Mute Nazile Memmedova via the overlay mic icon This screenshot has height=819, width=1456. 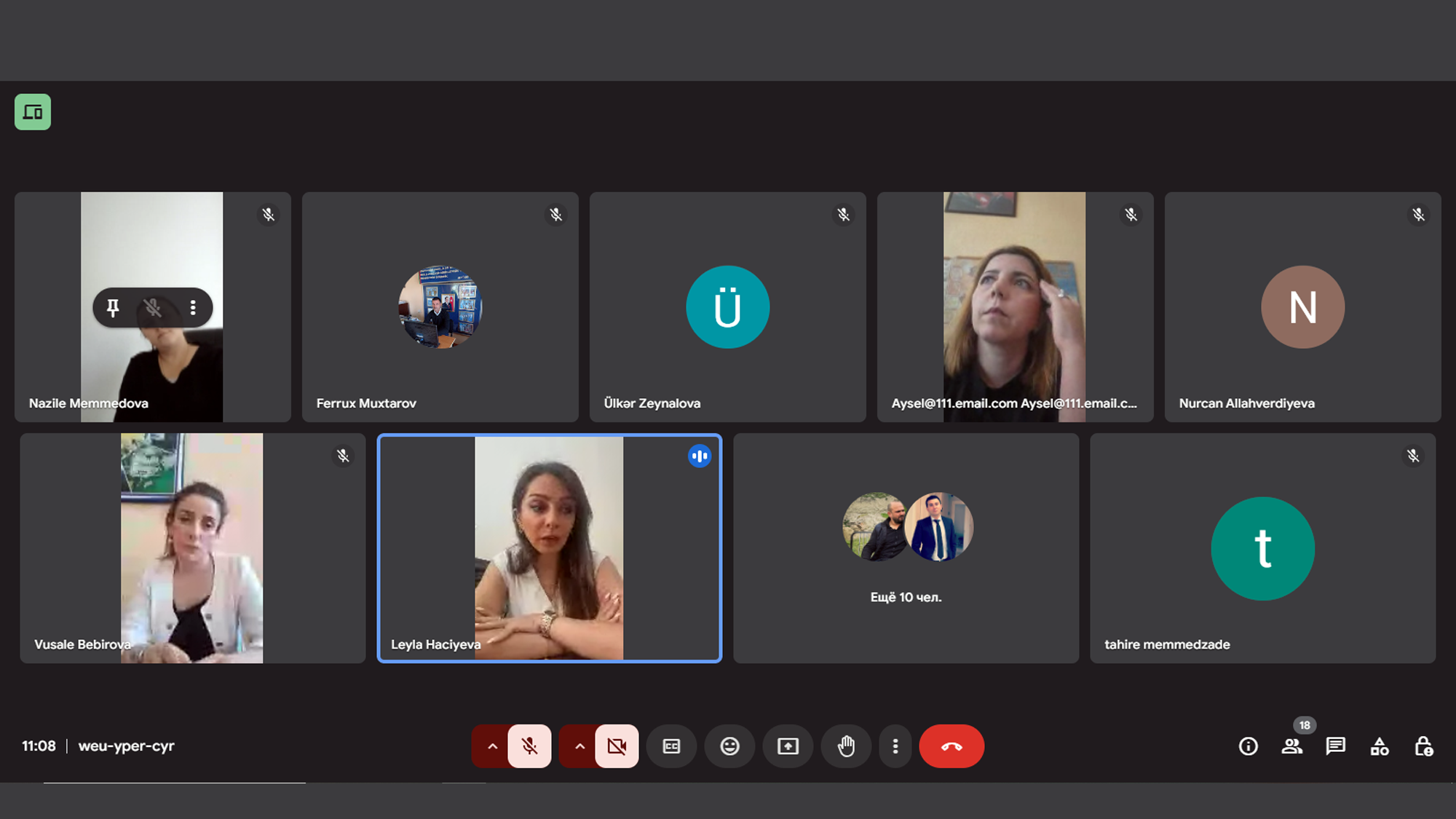click(153, 307)
